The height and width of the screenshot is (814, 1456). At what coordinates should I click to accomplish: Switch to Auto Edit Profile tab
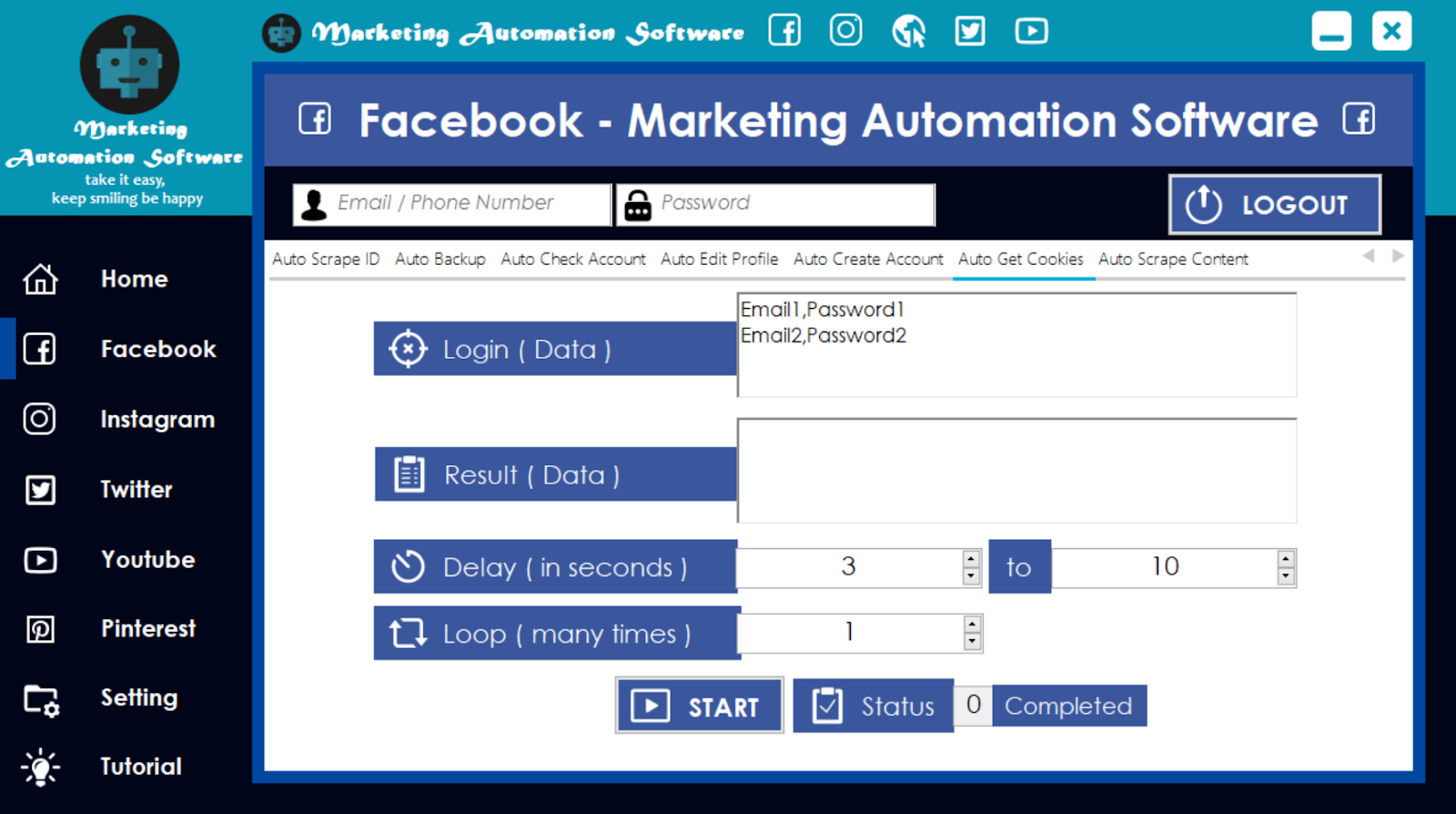pyautogui.click(x=720, y=259)
